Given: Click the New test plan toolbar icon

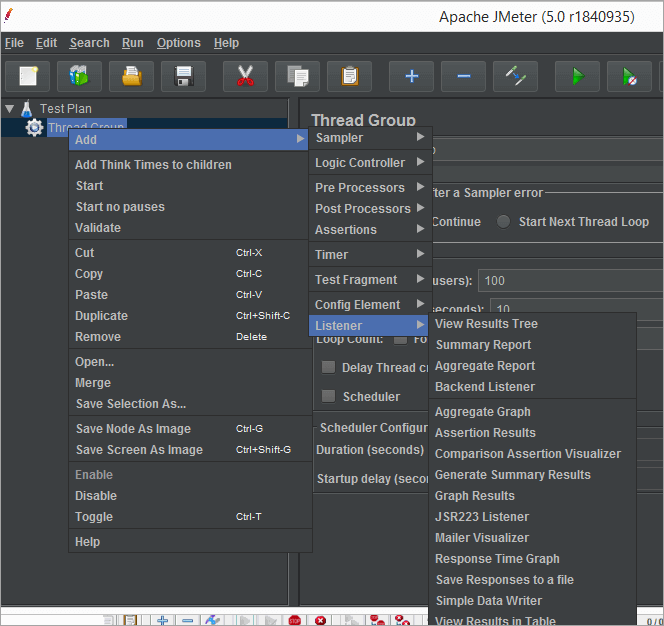Looking at the screenshot, I should [x=28, y=77].
